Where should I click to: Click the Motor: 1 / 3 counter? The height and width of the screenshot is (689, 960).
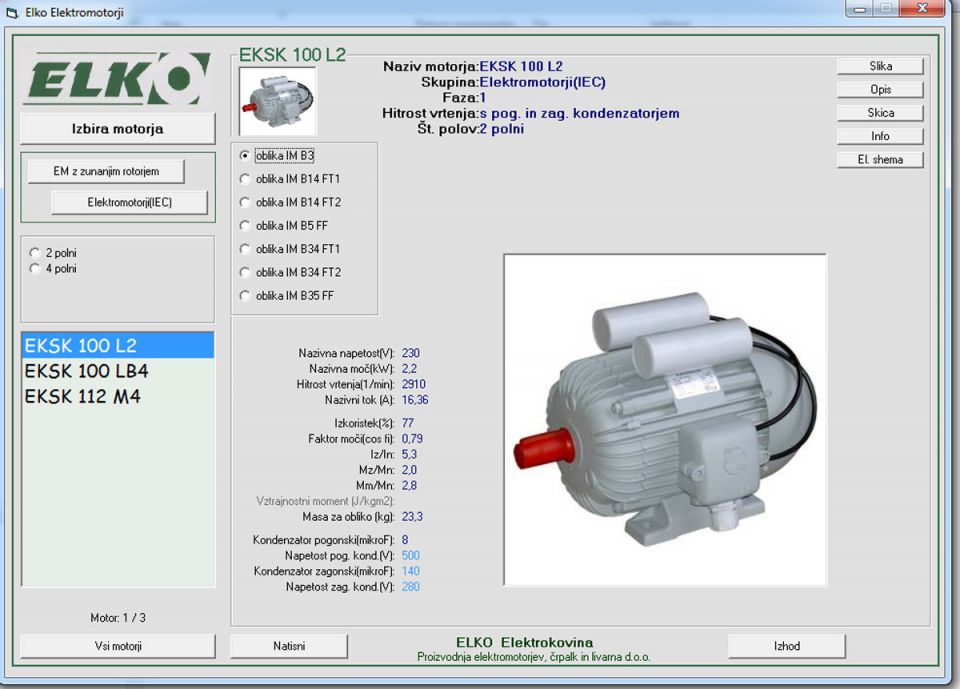118,618
